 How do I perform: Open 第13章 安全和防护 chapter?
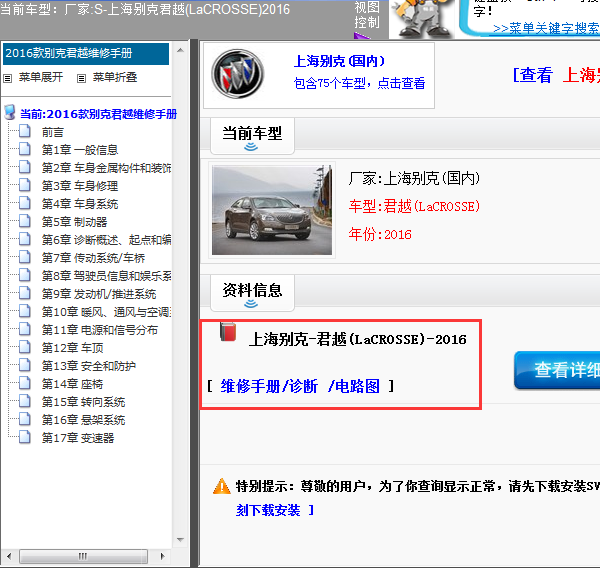pos(89,366)
